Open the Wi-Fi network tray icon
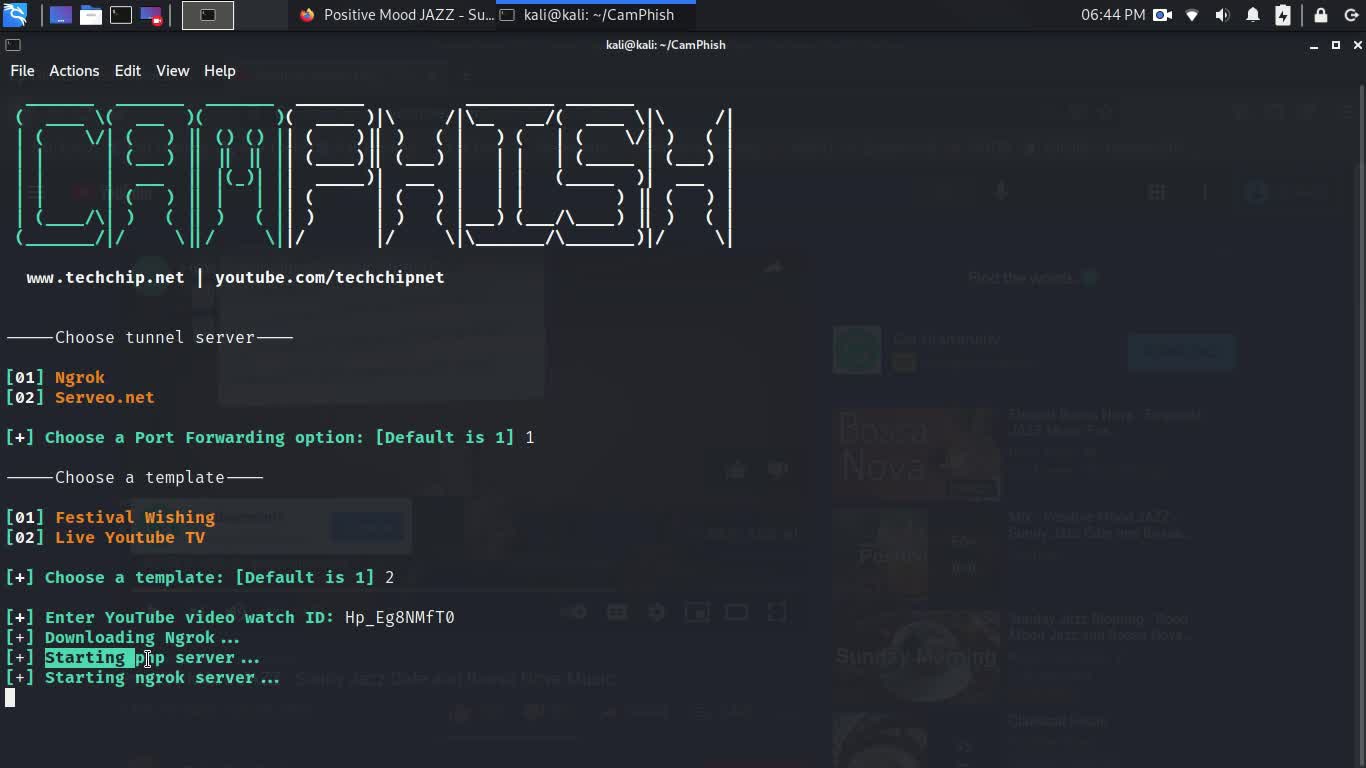The width and height of the screenshot is (1366, 768). (x=1192, y=15)
